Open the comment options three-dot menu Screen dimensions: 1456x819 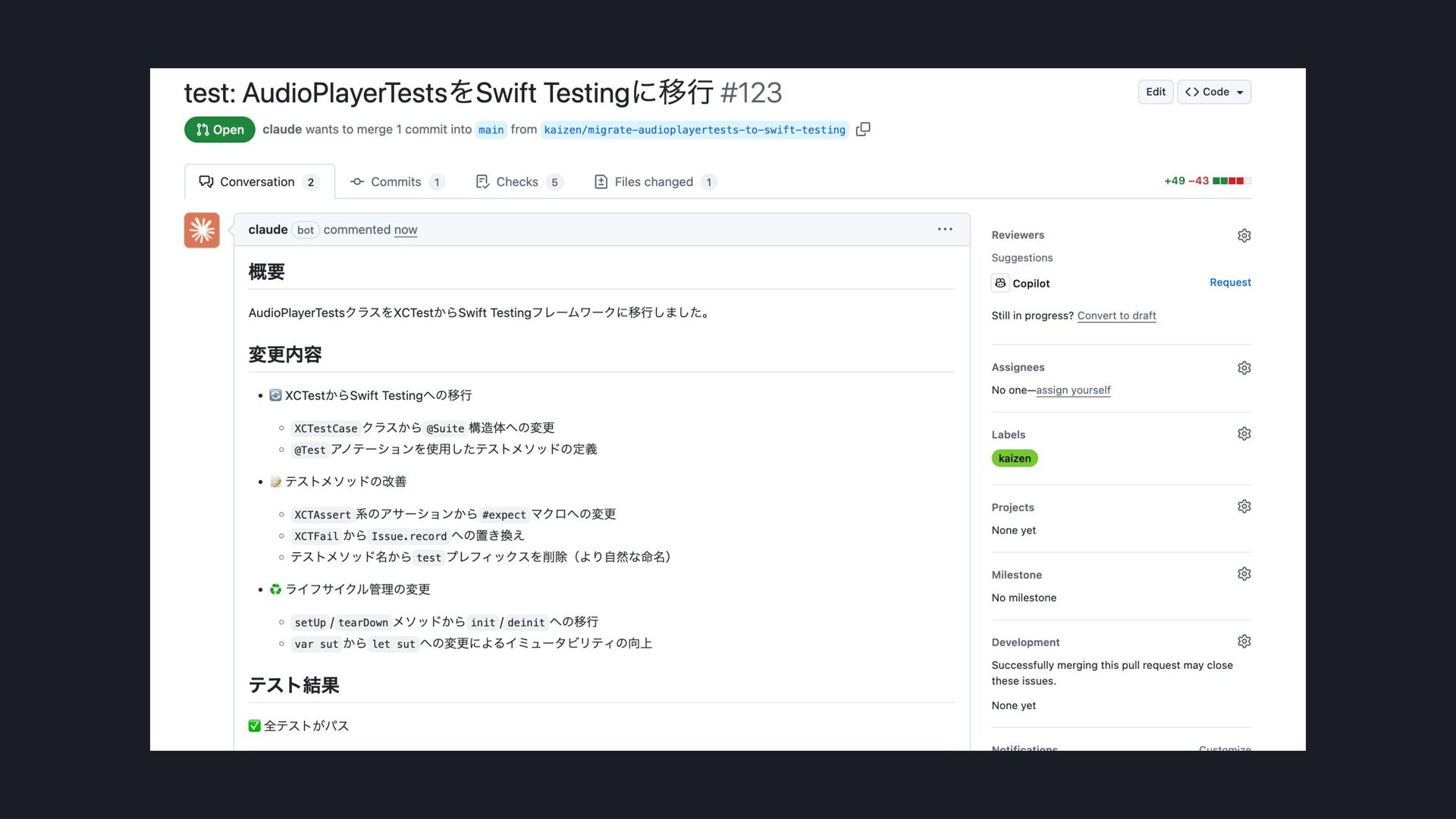(x=945, y=229)
